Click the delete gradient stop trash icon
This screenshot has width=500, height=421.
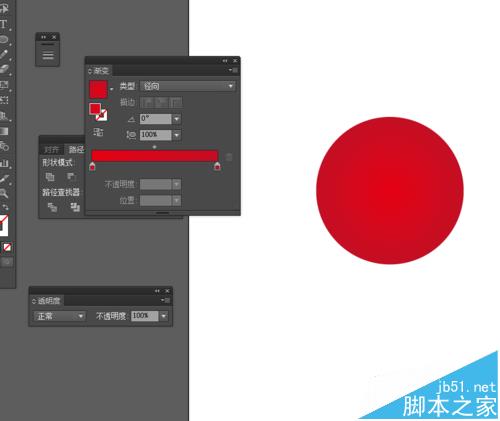[x=229, y=157]
